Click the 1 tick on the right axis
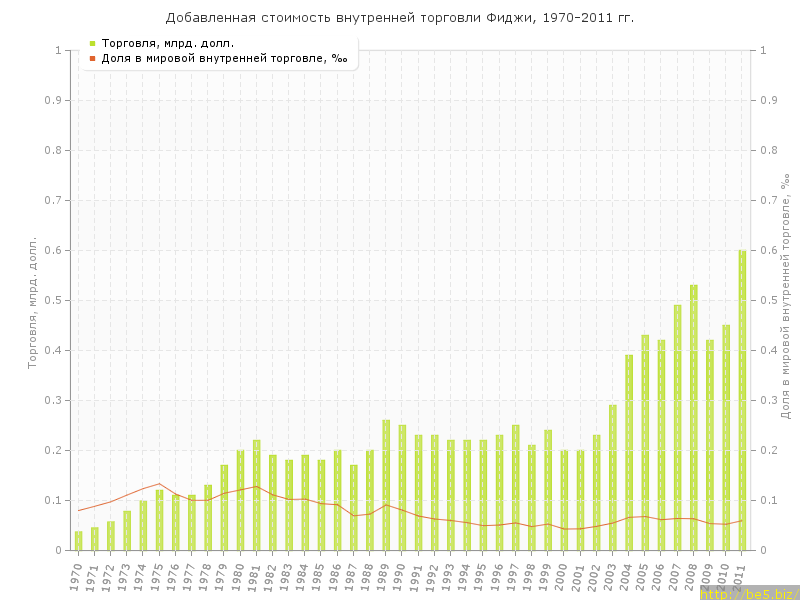Image resolution: width=800 pixels, height=600 pixels. tap(763, 50)
